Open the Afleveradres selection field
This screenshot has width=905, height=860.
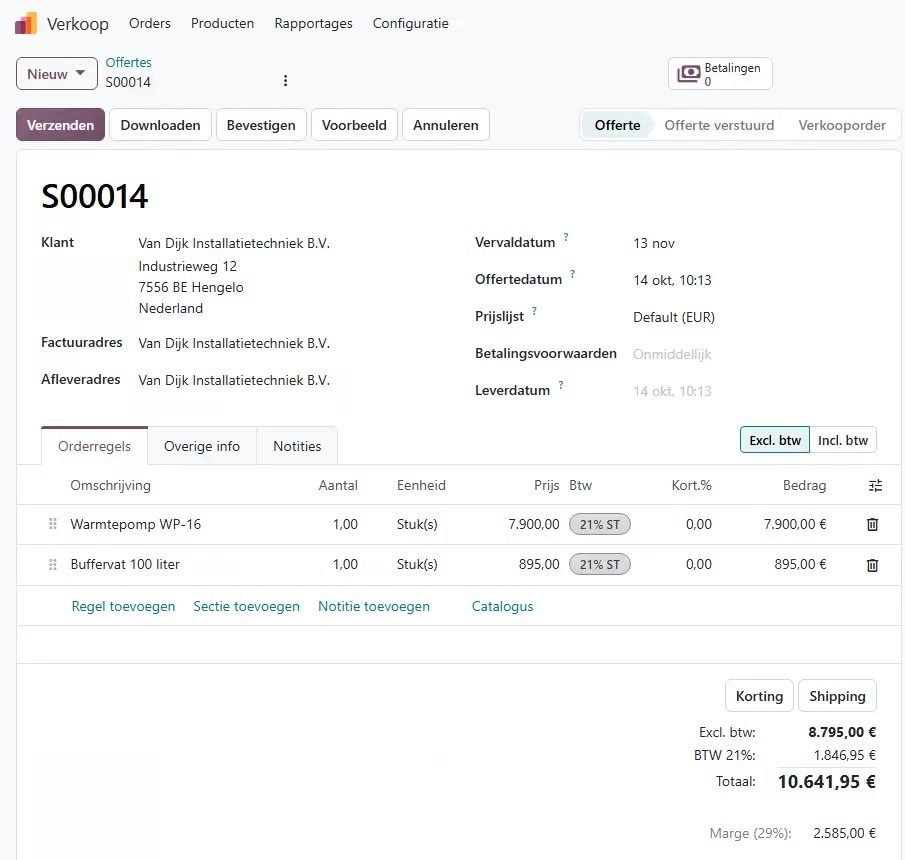pyautogui.click(x=234, y=380)
